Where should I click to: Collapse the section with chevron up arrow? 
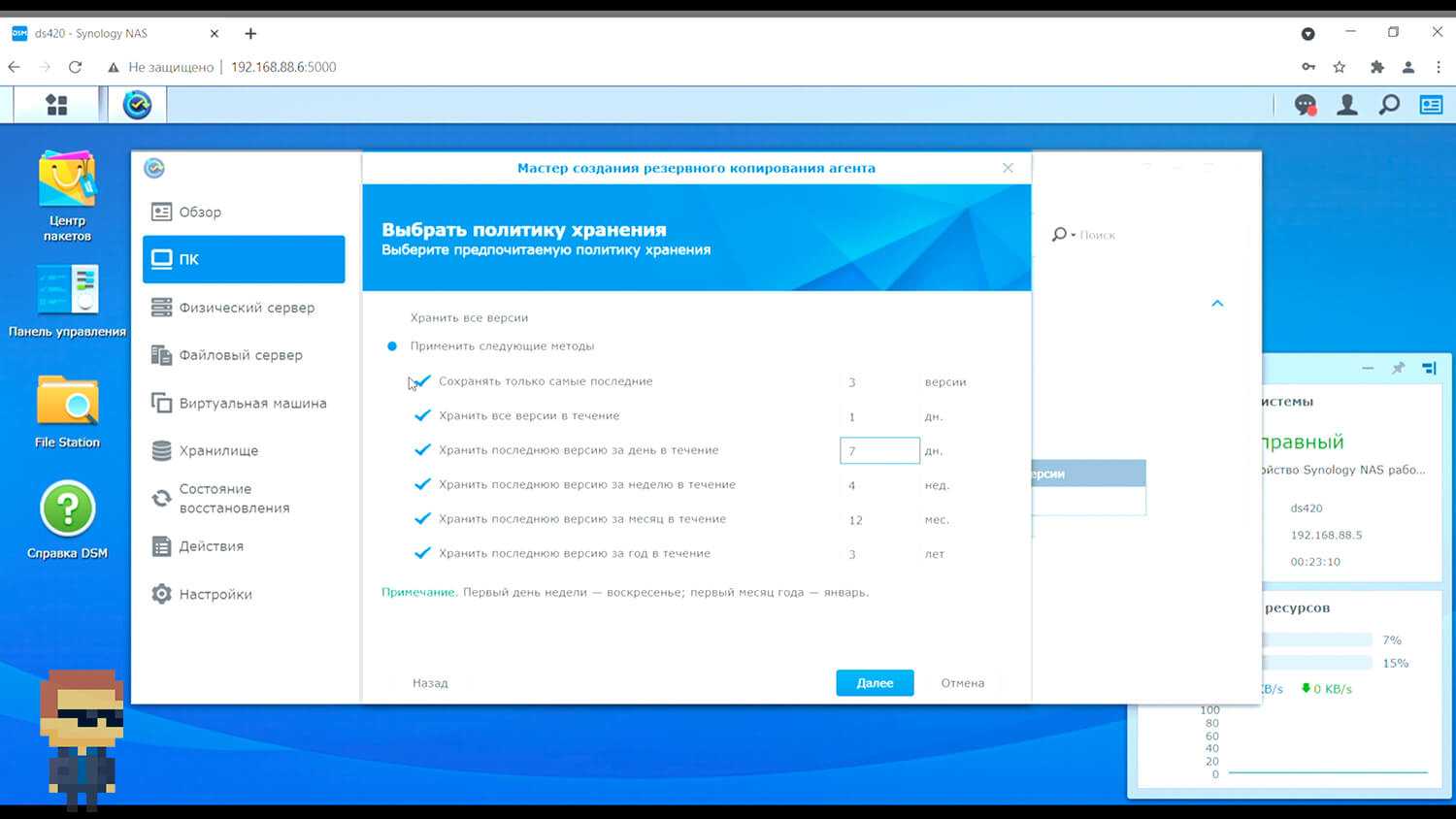click(x=1217, y=304)
